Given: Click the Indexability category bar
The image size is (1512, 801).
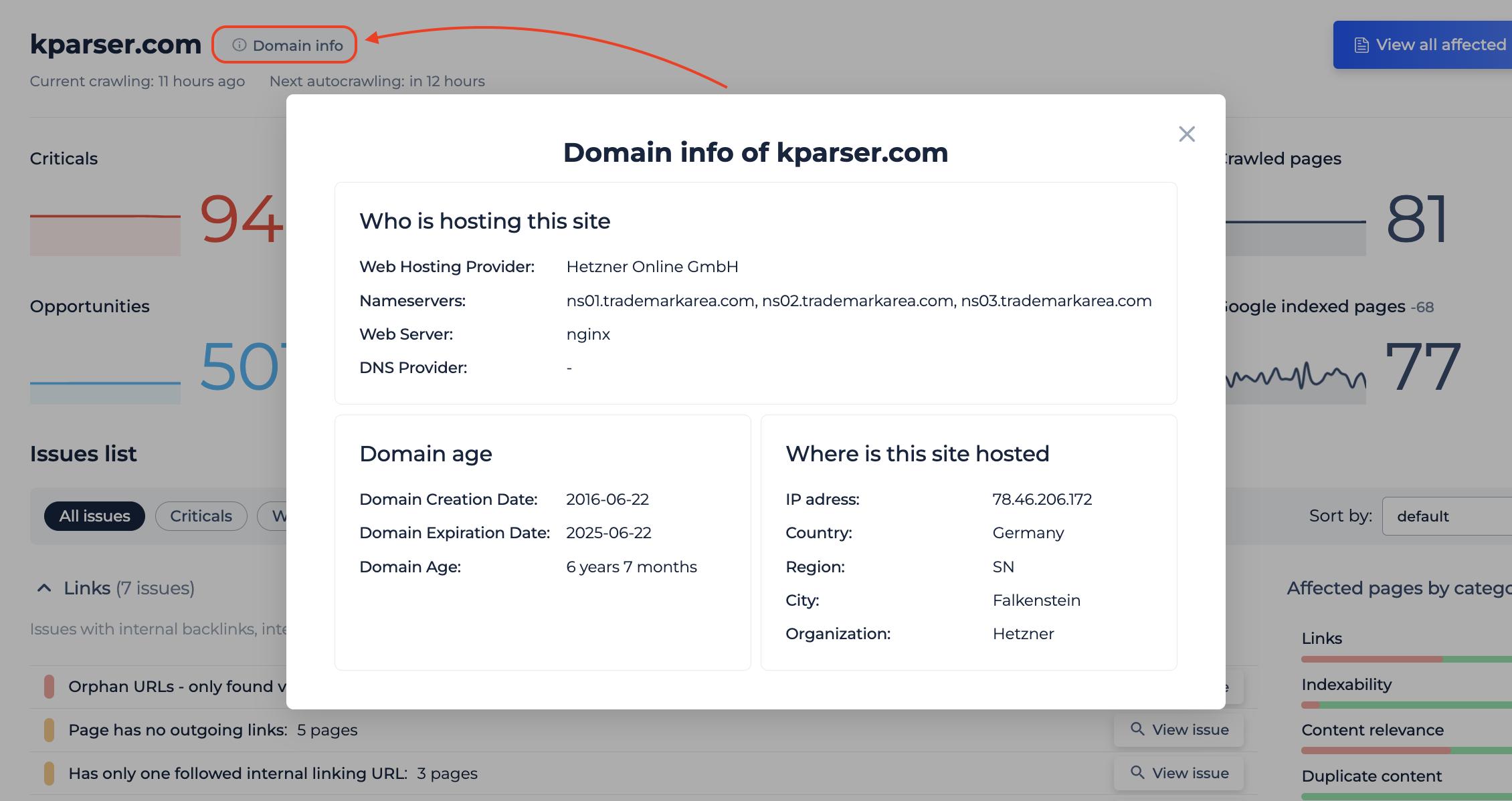Looking at the screenshot, I should 1406,705.
